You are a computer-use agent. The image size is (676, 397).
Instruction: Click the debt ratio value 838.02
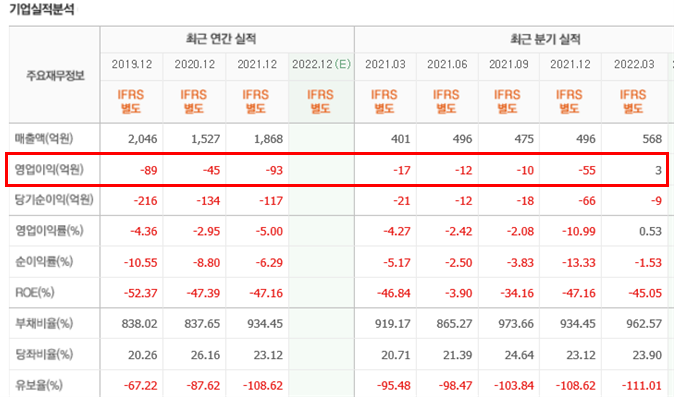(x=139, y=324)
